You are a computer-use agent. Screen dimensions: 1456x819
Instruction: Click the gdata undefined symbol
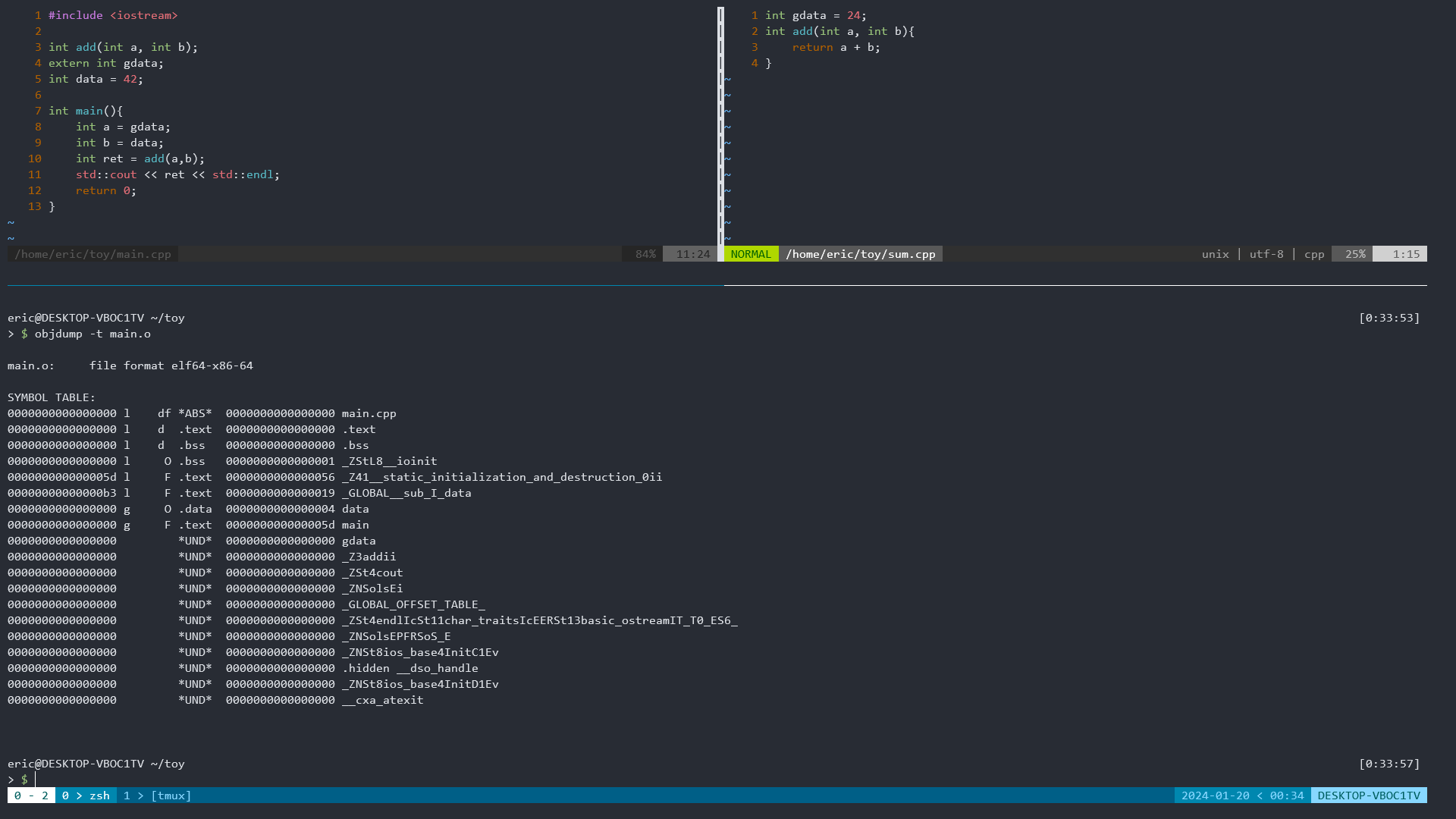tap(359, 541)
